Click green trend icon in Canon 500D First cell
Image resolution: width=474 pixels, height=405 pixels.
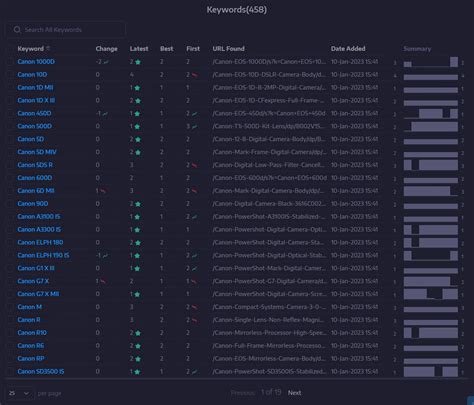tap(194, 127)
